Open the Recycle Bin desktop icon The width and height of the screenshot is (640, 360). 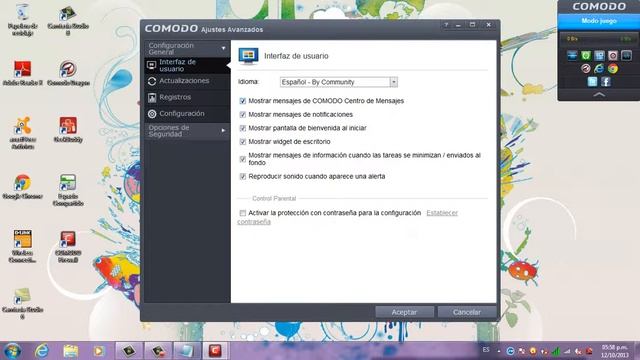pyautogui.click(x=22, y=20)
